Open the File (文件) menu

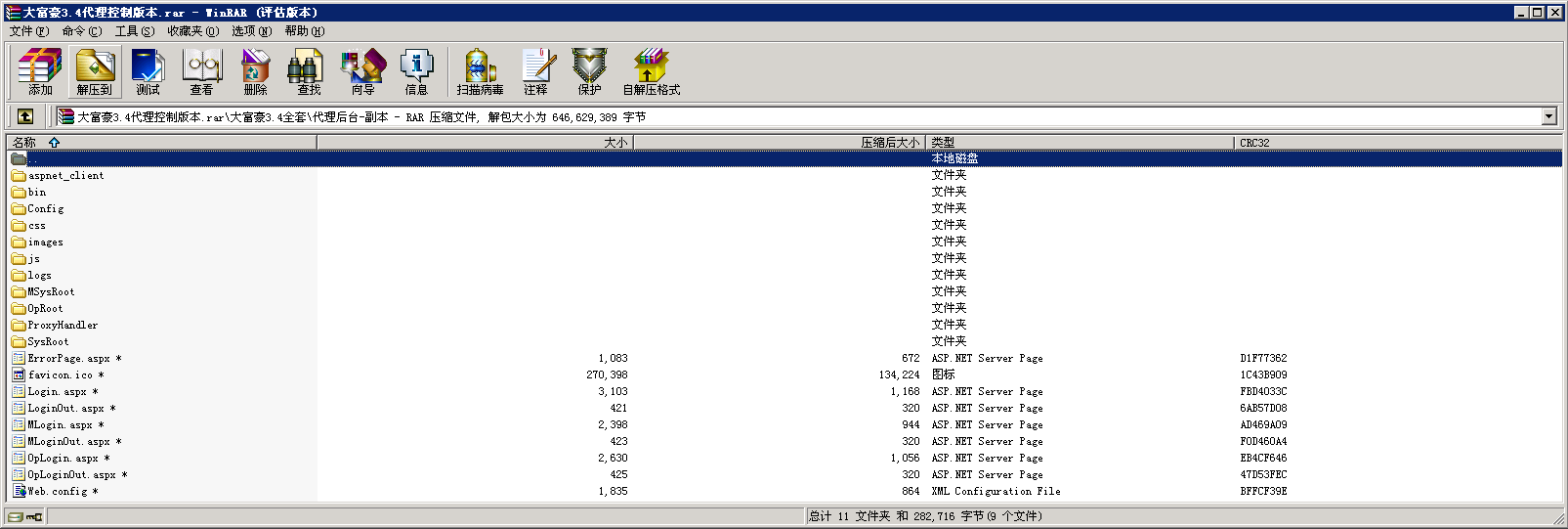click(28, 31)
